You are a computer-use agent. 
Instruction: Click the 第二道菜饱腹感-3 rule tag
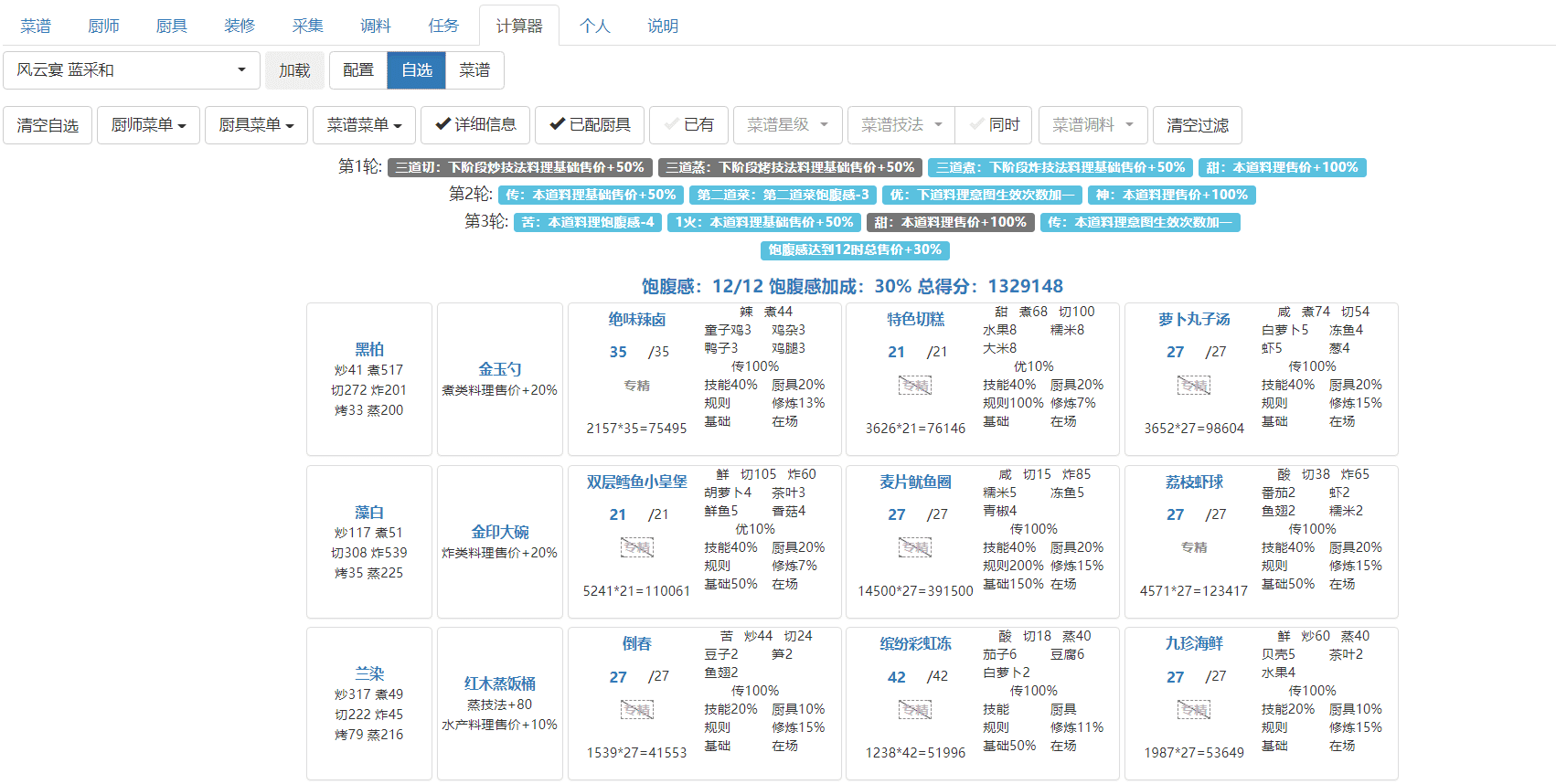pos(783,195)
